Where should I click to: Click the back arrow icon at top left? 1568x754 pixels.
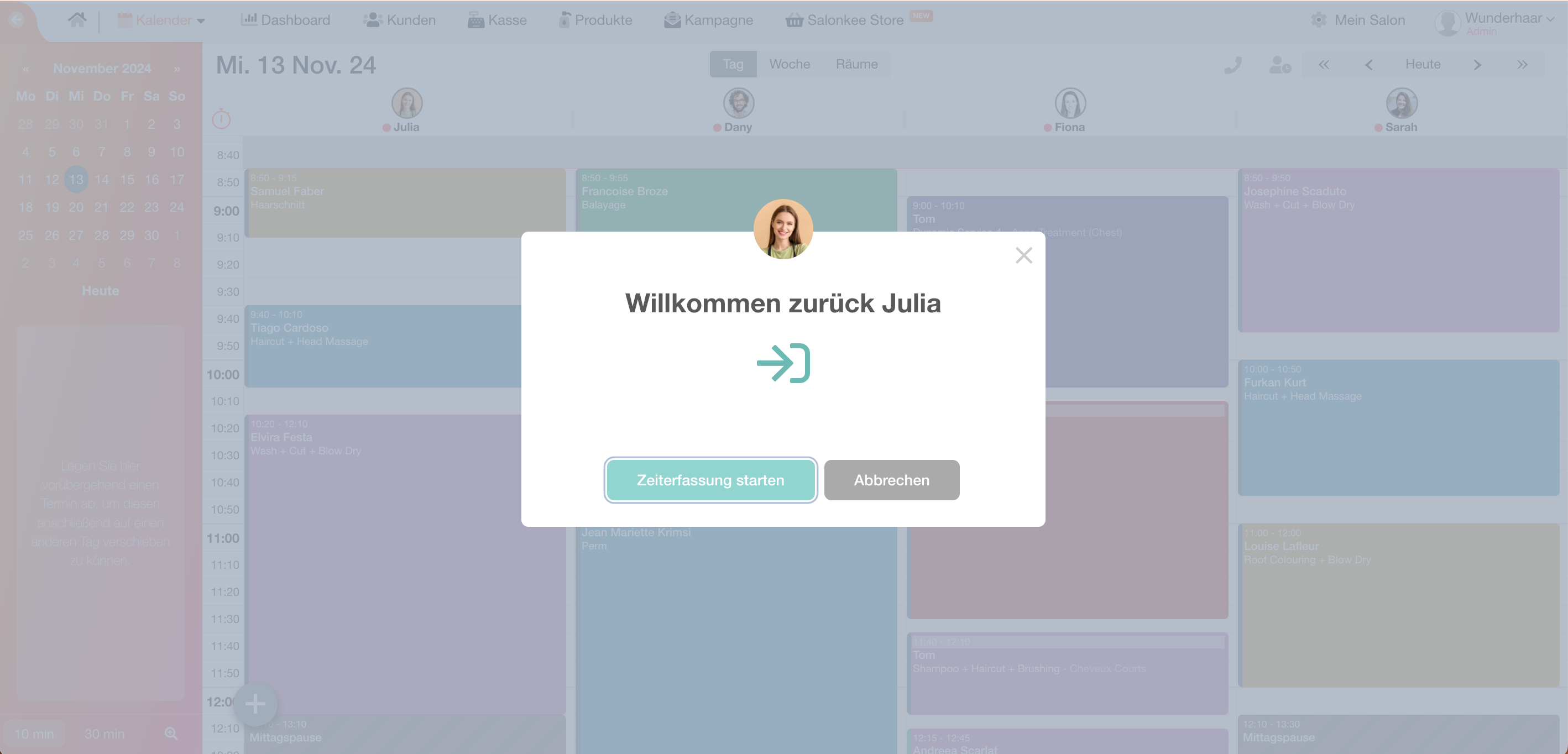[x=17, y=19]
